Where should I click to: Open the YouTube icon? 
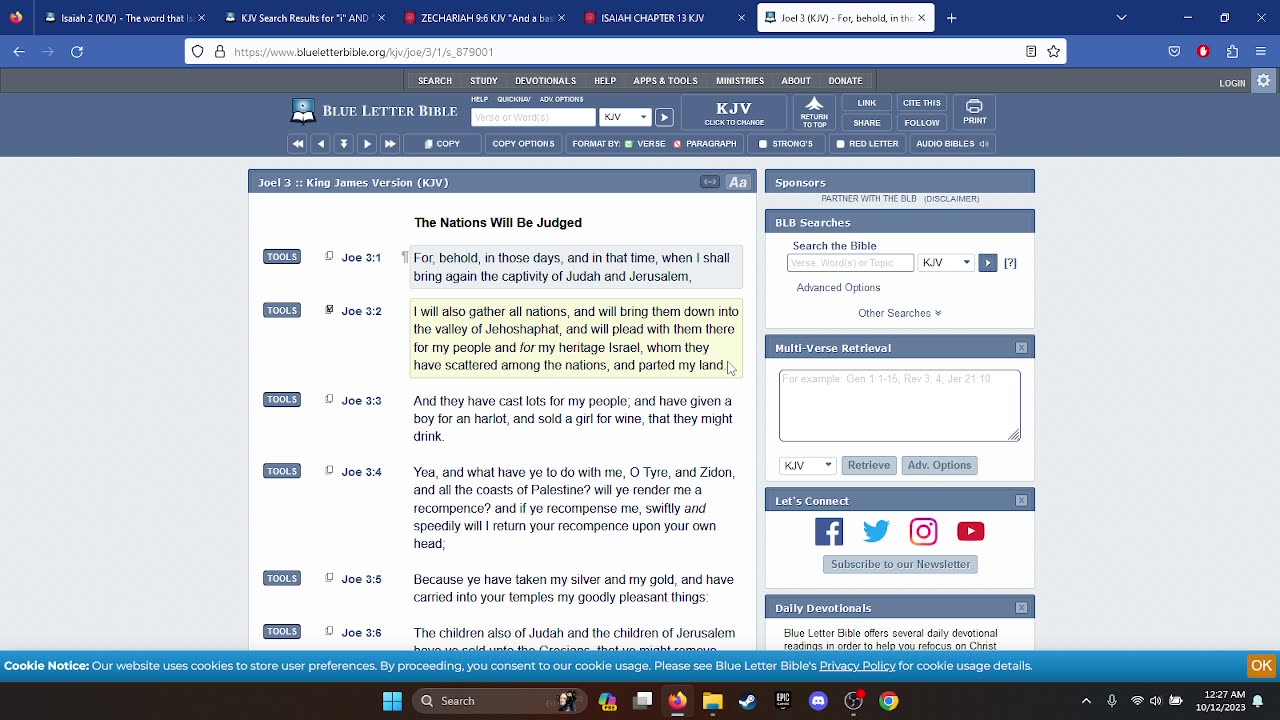970,531
